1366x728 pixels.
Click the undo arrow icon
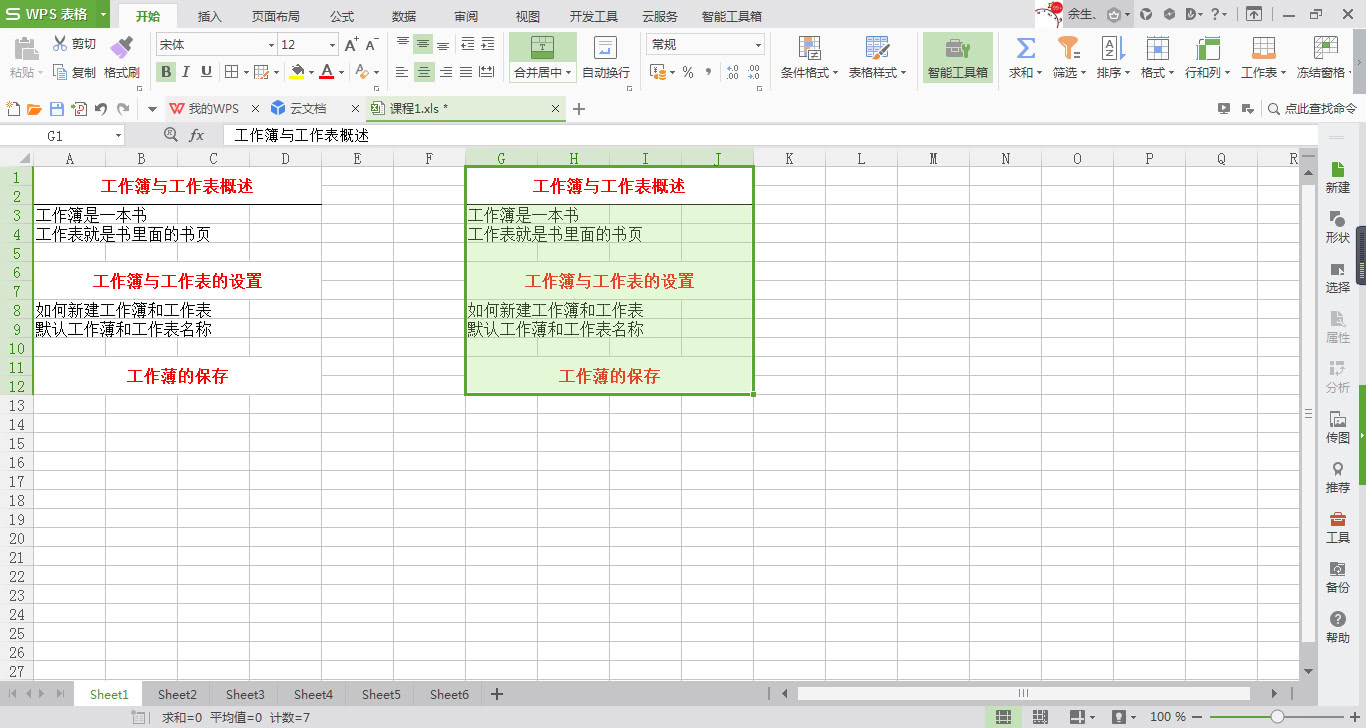(x=100, y=109)
